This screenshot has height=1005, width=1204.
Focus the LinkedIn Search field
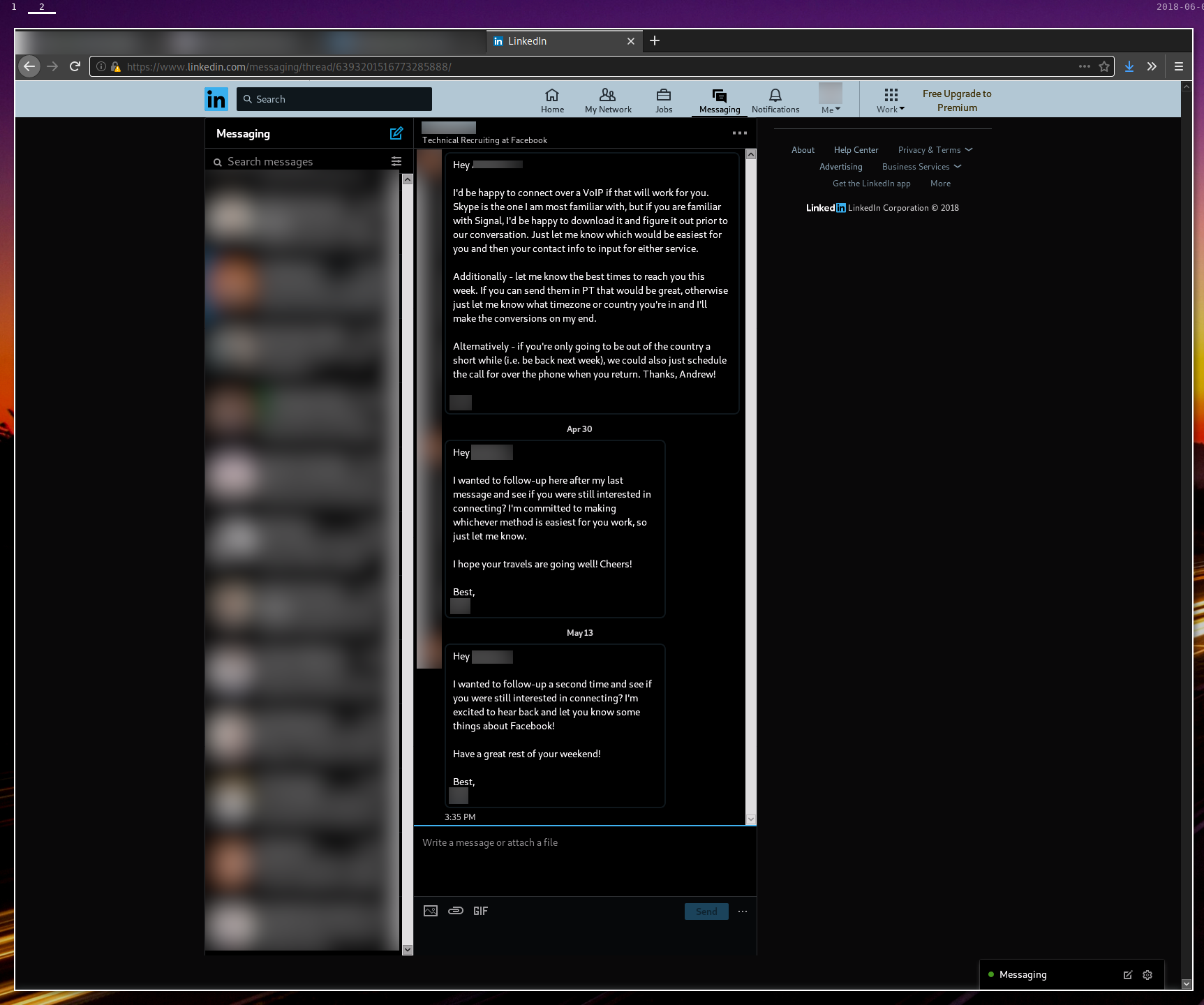[x=334, y=99]
